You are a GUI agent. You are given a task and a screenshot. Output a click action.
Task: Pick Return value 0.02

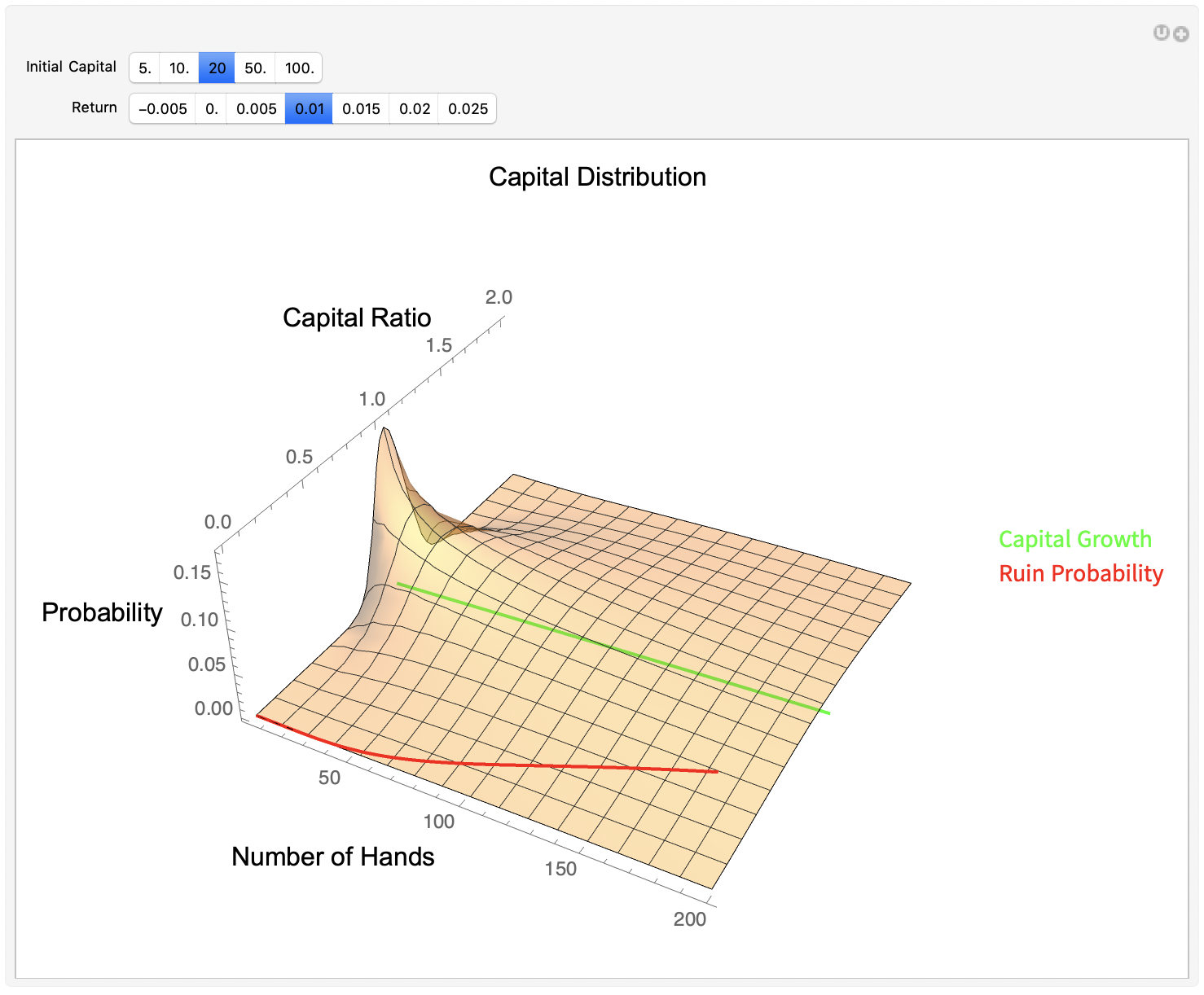413,108
